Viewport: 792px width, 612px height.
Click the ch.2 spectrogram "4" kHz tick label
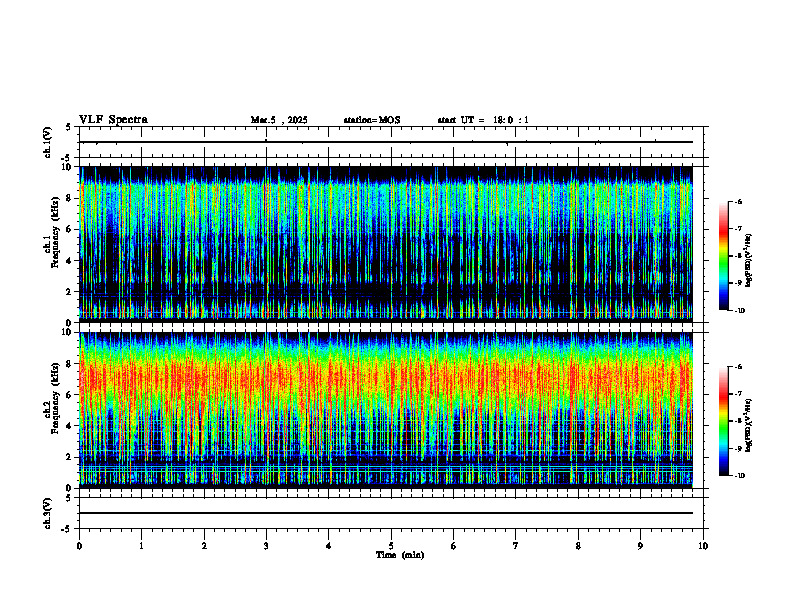click(x=69, y=426)
